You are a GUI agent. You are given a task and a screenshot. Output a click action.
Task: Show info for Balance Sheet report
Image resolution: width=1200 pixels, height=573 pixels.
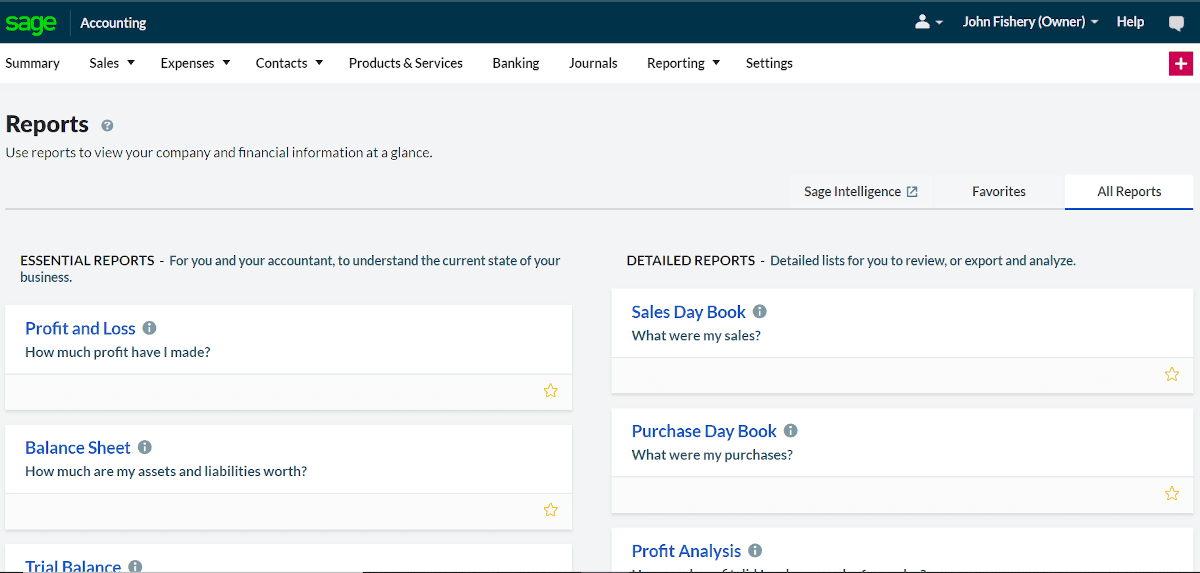click(145, 447)
